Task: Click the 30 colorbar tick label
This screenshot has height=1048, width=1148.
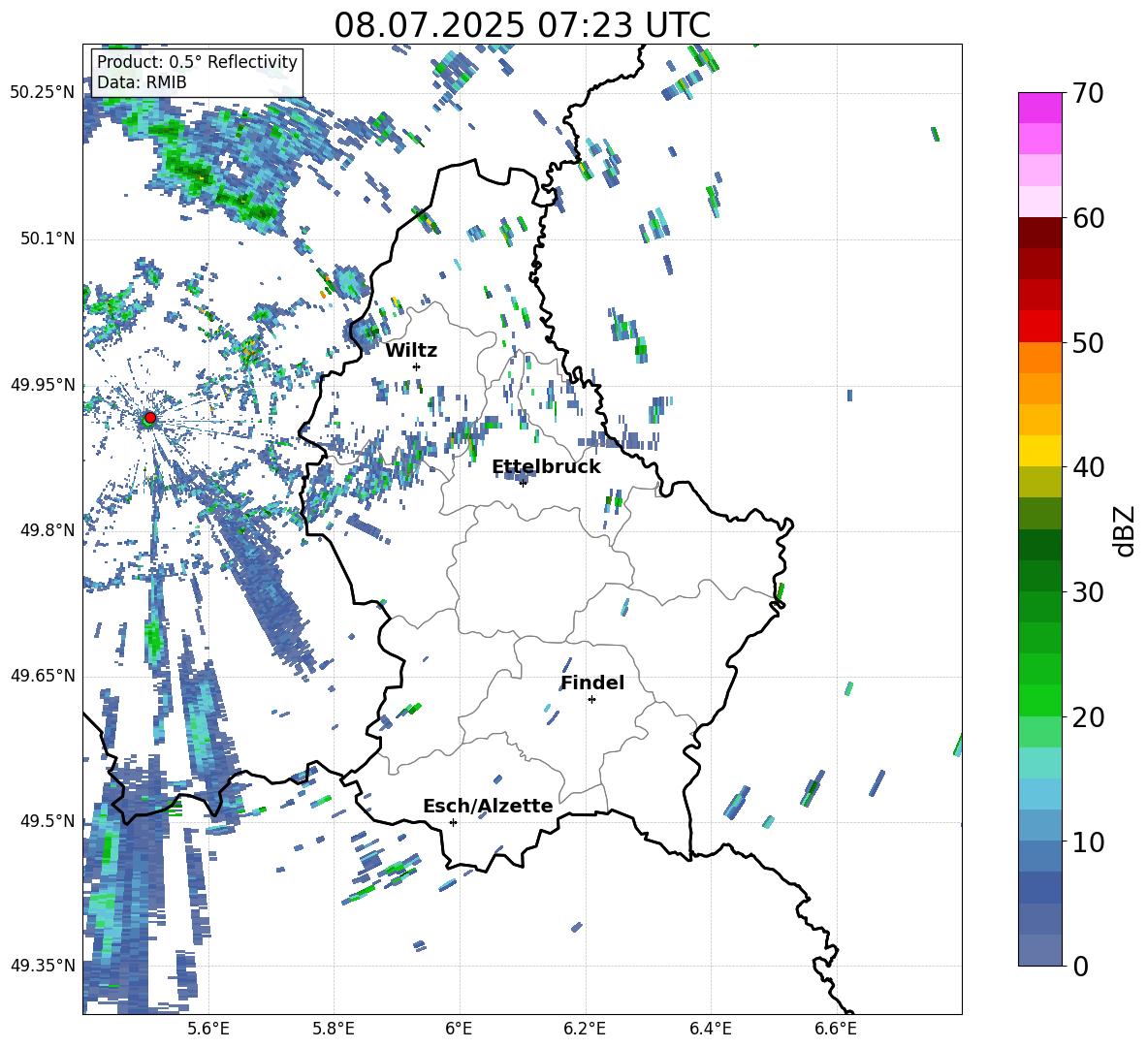Action: tap(1088, 592)
